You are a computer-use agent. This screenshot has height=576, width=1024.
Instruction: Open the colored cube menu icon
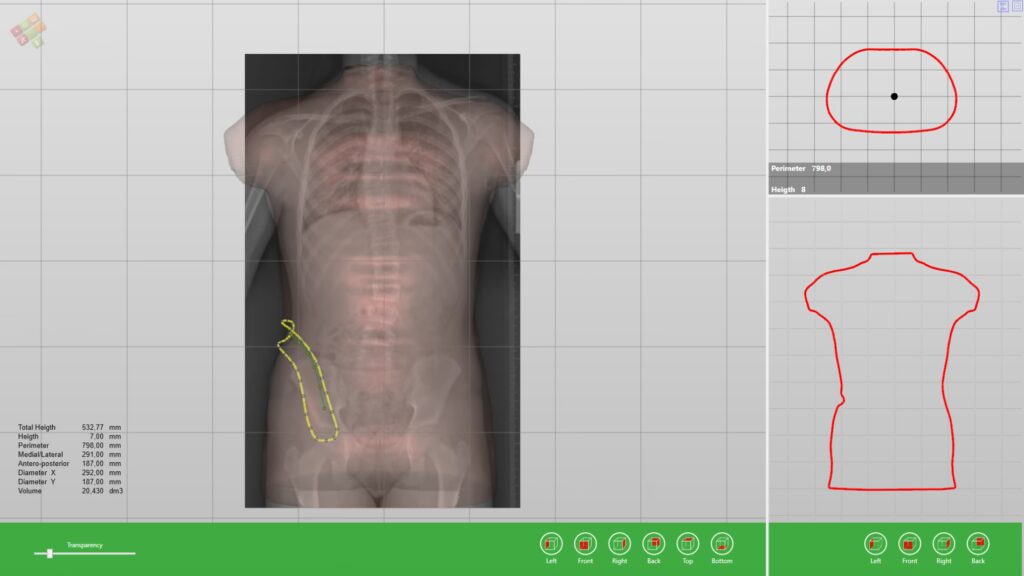[27, 29]
